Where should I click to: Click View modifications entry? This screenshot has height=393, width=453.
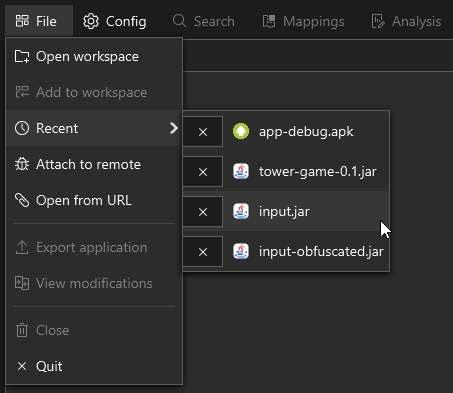click(x=94, y=283)
